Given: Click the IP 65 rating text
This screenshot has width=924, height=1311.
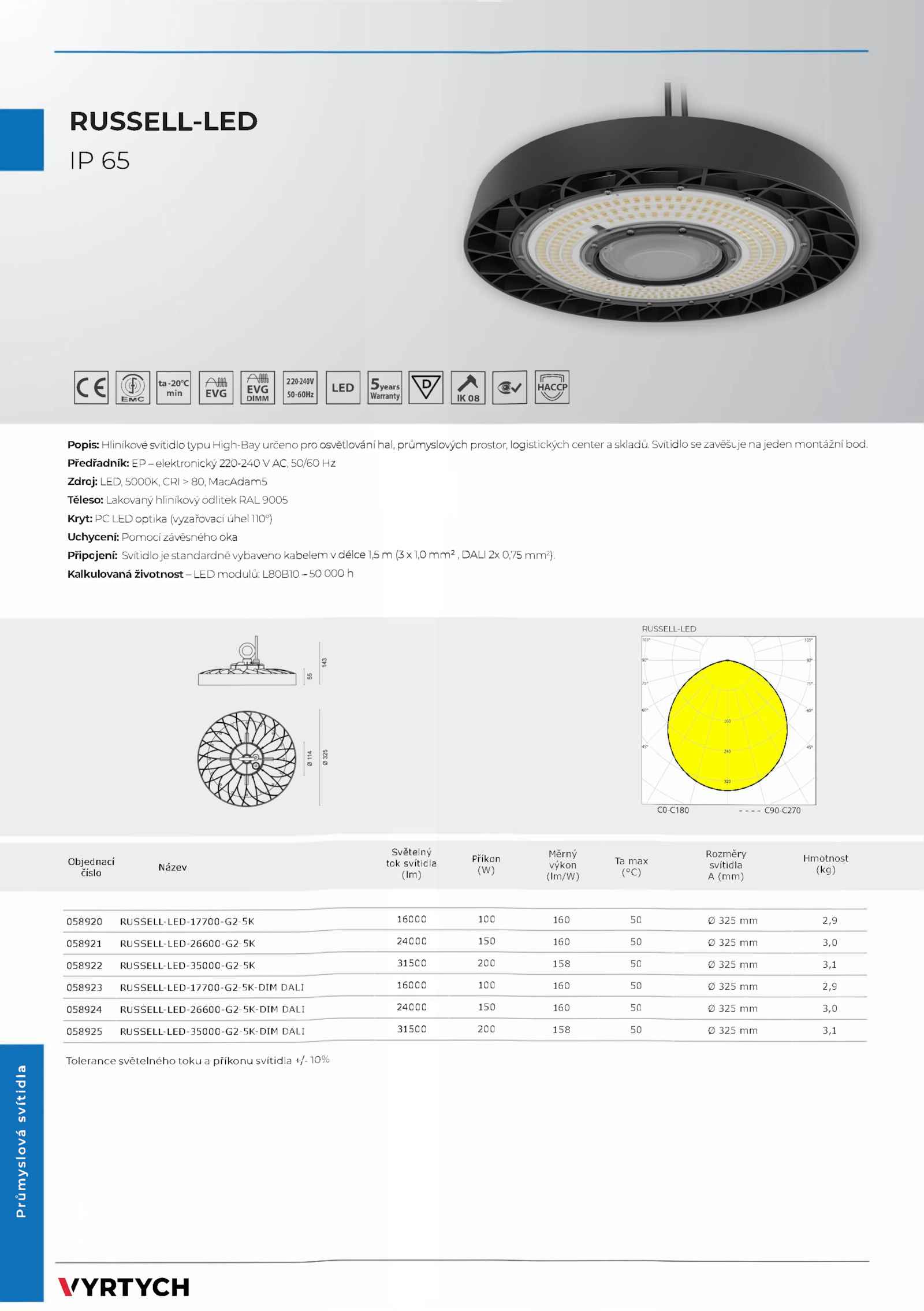Looking at the screenshot, I should [x=100, y=161].
